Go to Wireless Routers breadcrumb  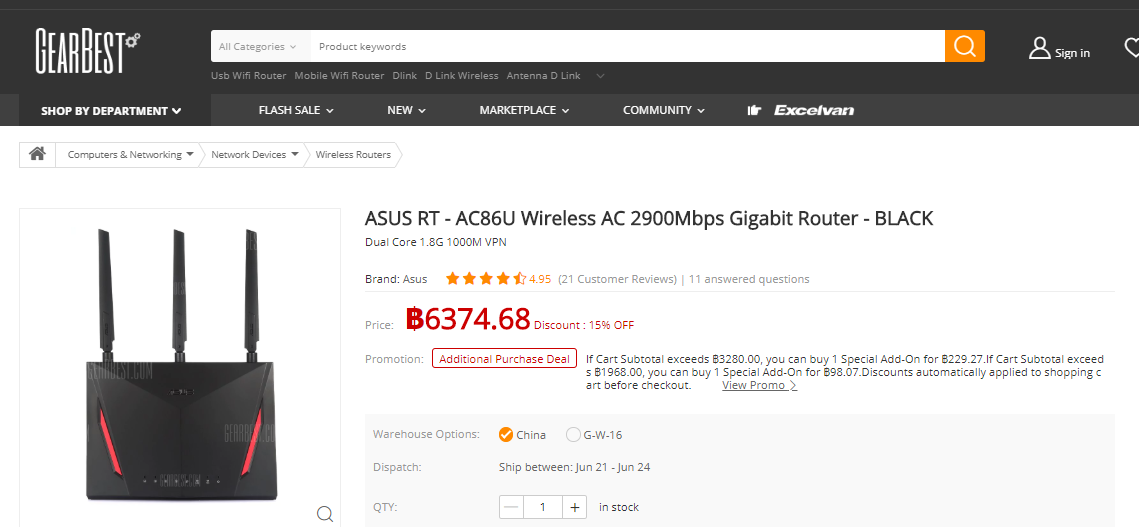353,154
